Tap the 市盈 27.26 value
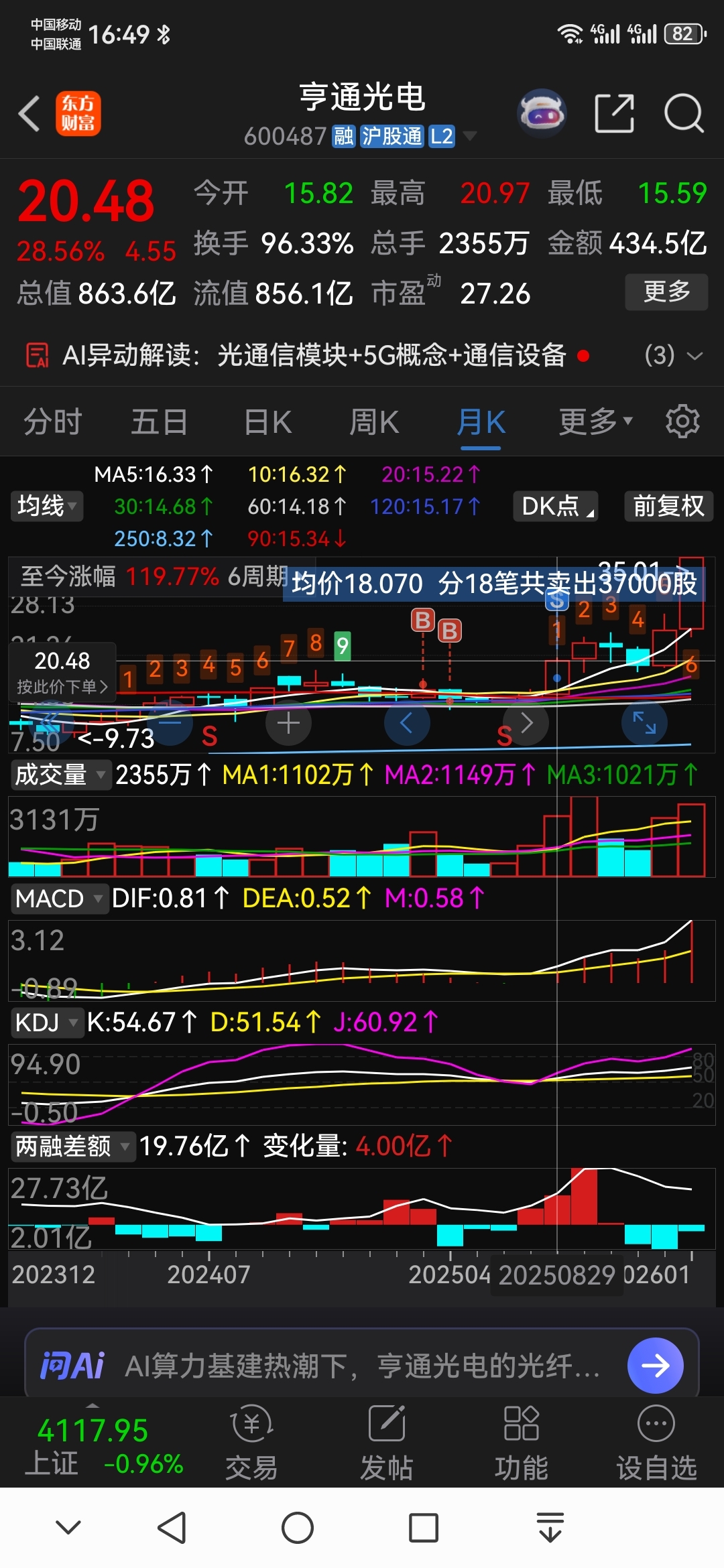This screenshot has width=724, height=1568. pyautogui.click(x=495, y=293)
